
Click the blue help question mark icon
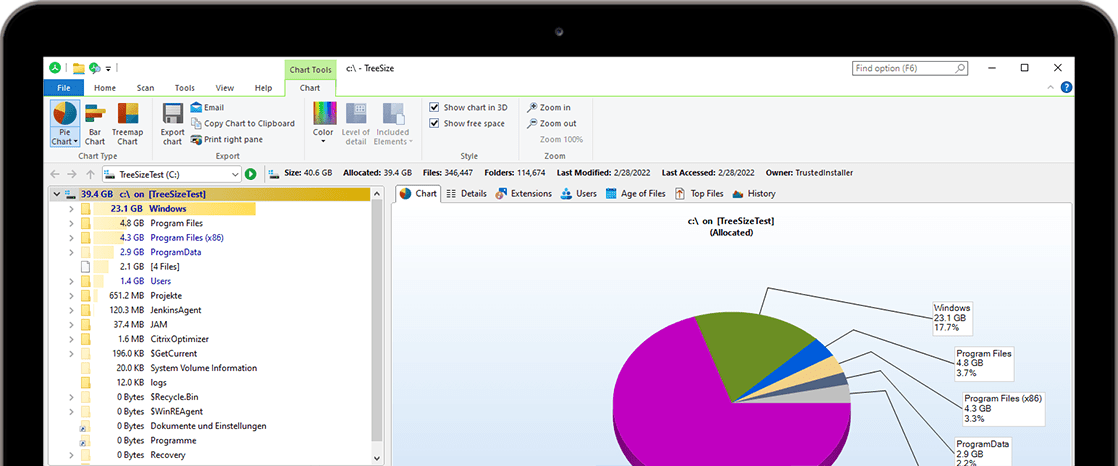(1066, 88)
